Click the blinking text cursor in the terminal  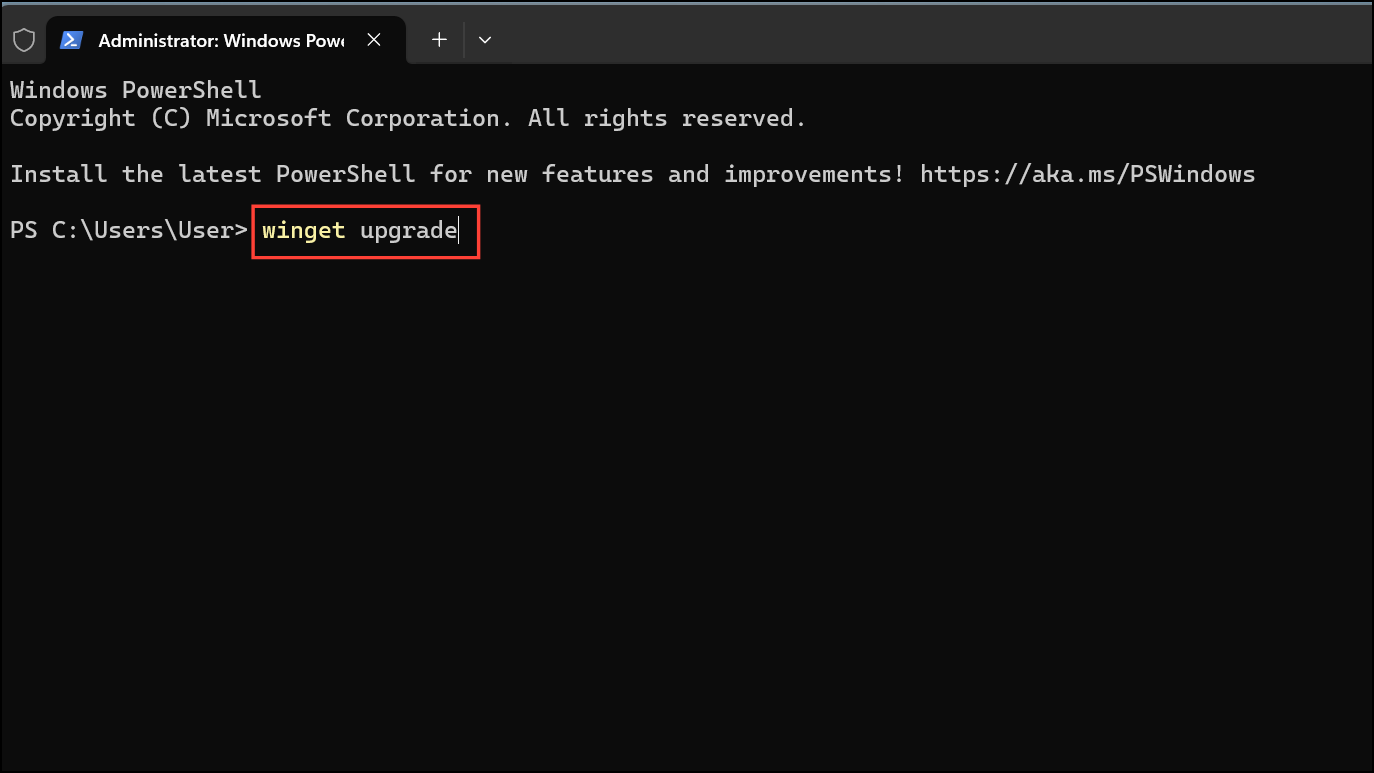point(457,230)
